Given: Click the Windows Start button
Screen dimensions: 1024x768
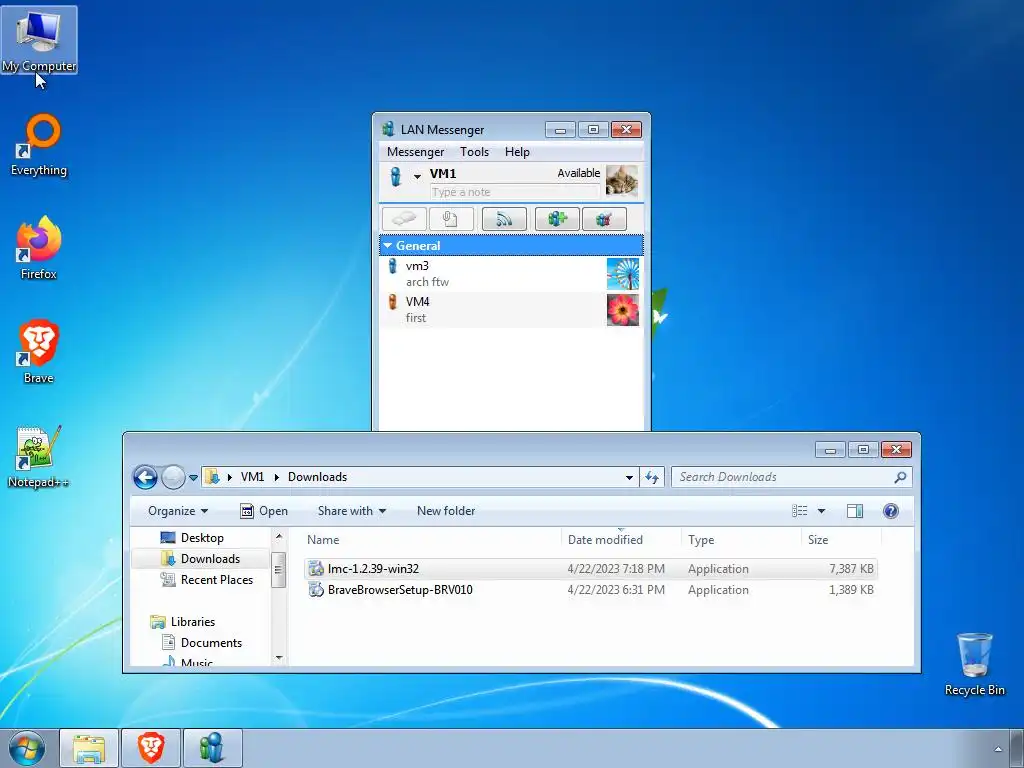Looking at the screenshot, I should point(26,748).
